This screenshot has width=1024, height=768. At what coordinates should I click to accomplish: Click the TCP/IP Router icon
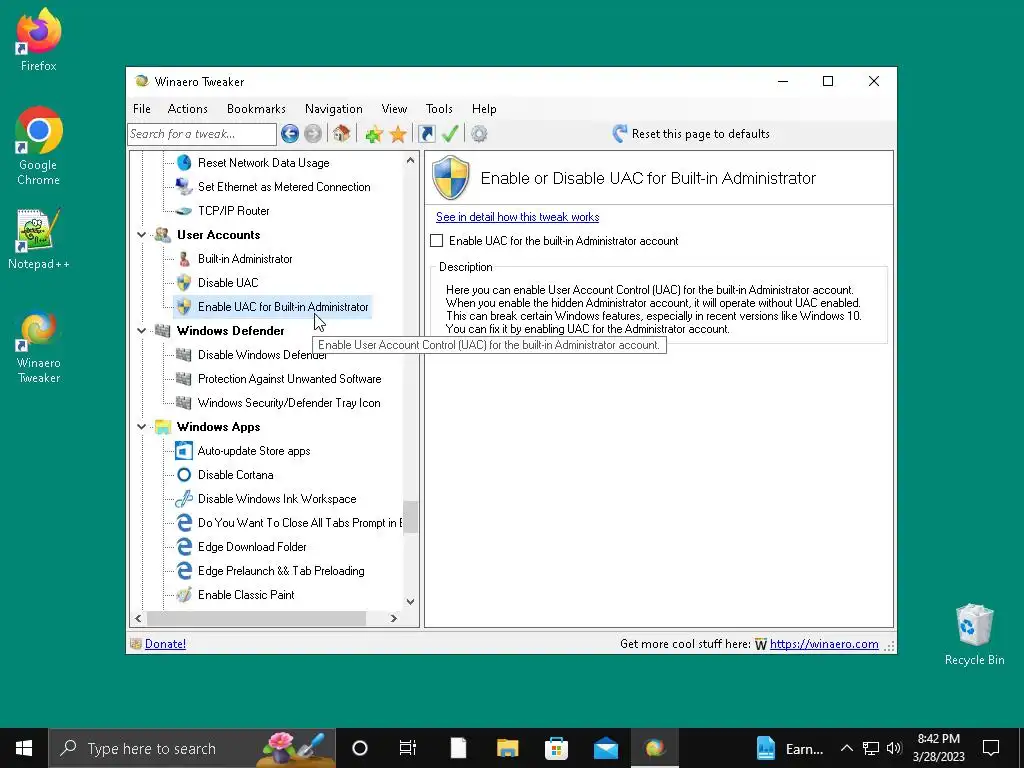coord(184,211)
